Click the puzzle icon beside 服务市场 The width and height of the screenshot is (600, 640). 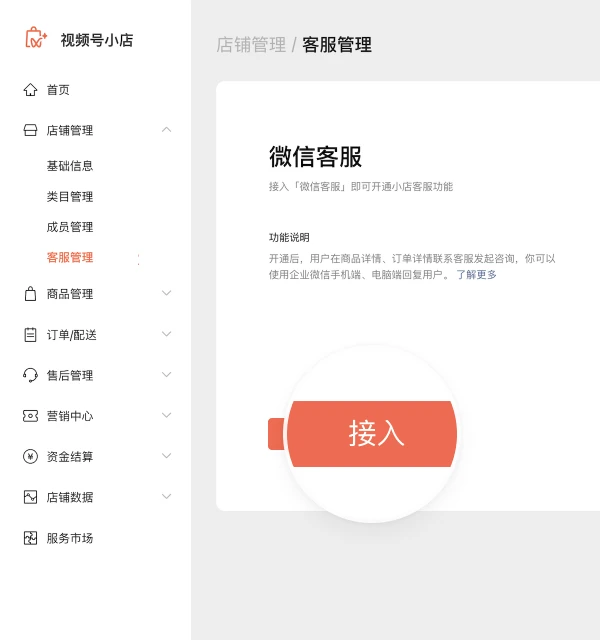30,538
